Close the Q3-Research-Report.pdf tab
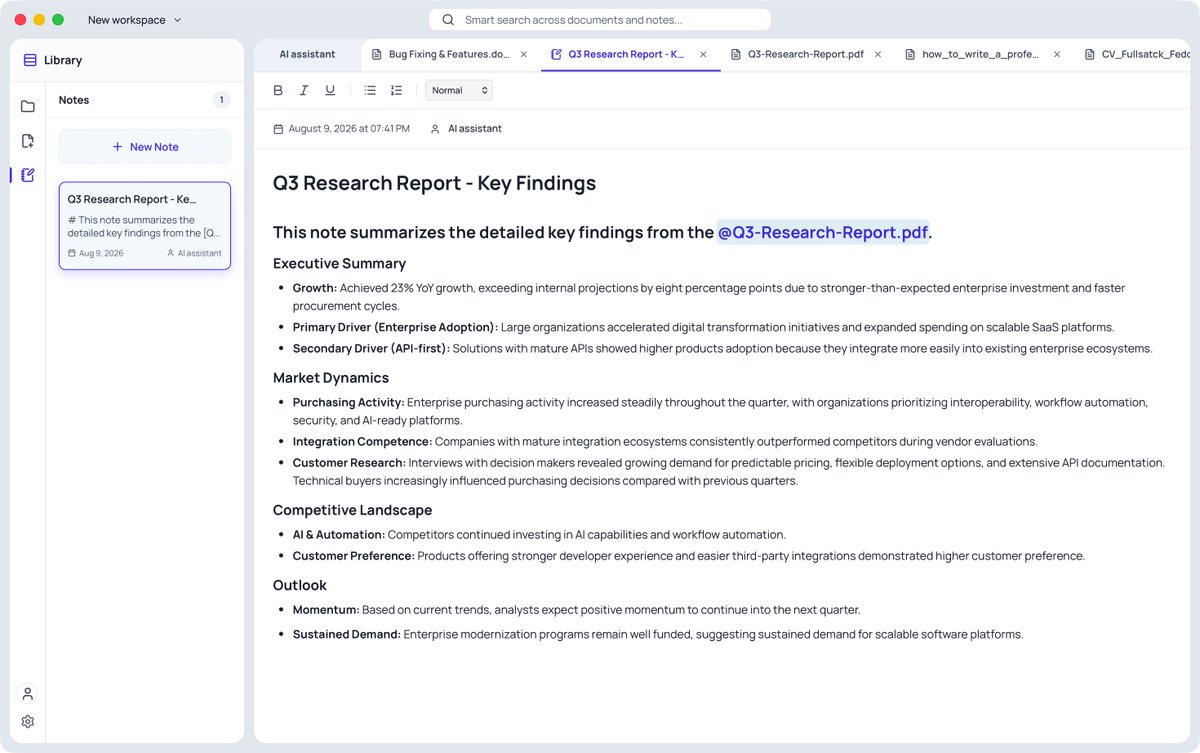The image size is (1200, 753). click(878, 54)
